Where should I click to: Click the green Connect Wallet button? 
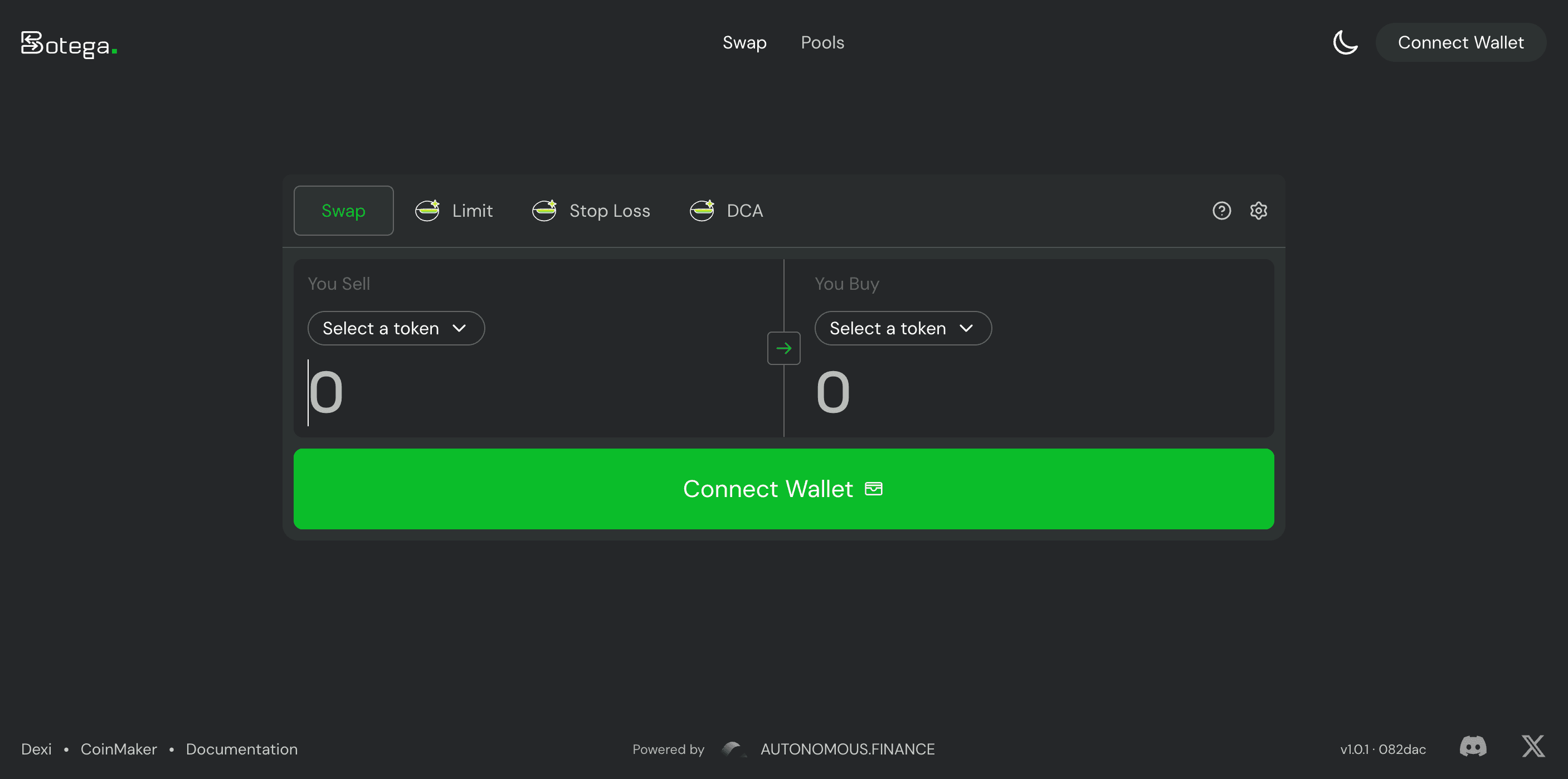(783, 489)
